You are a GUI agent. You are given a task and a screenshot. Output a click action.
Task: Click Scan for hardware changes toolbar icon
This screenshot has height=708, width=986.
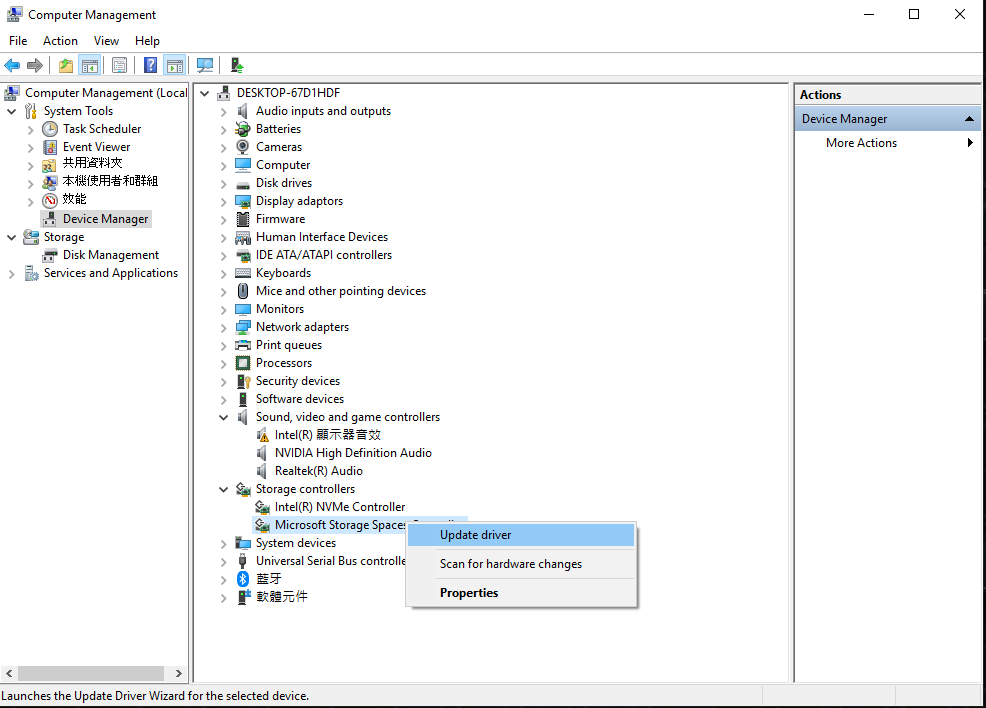[x=205, y=66]
